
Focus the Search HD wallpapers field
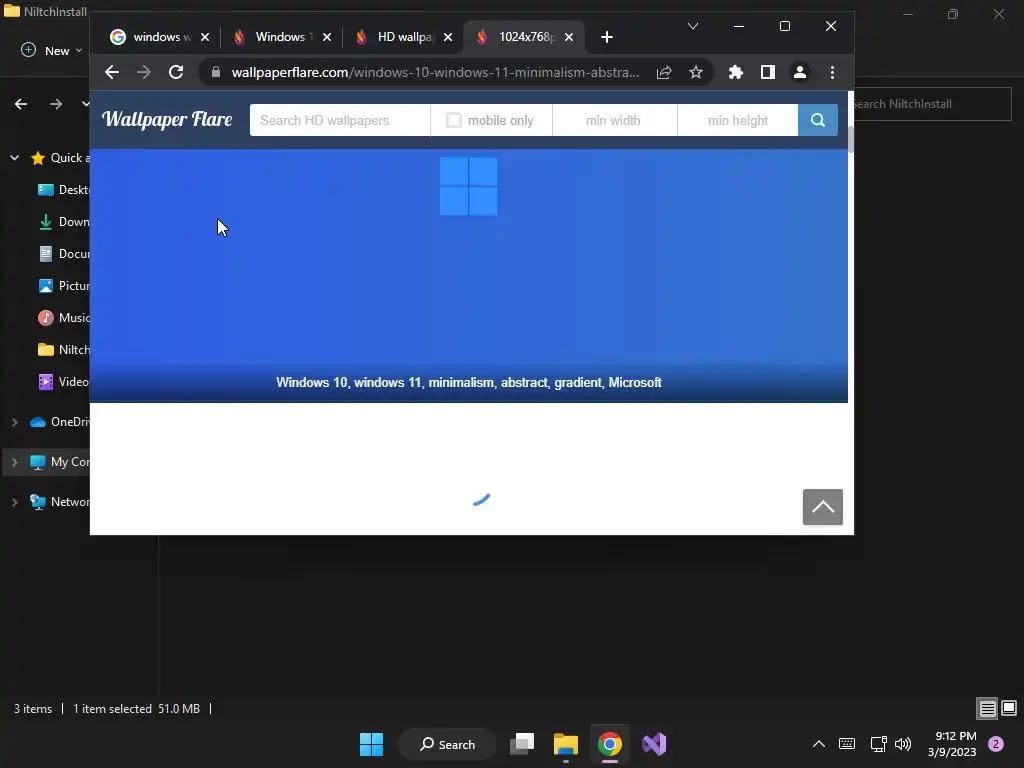(x=340, y=120)
